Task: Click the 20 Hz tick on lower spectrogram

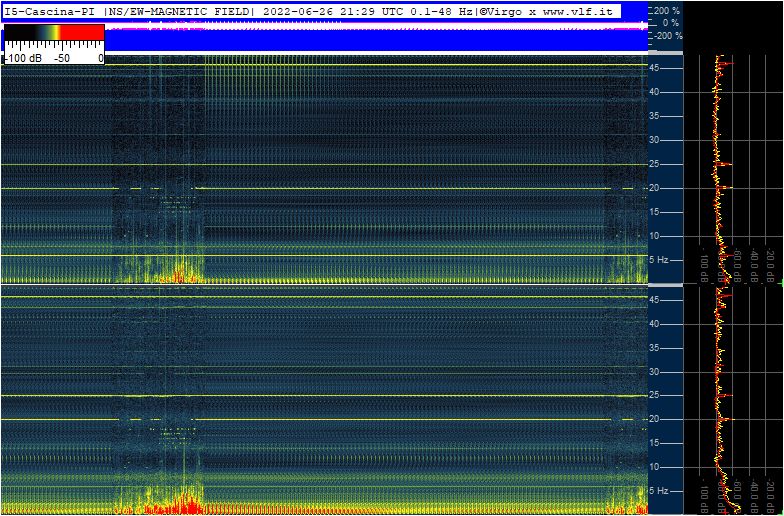Action: tap(654, 419)
